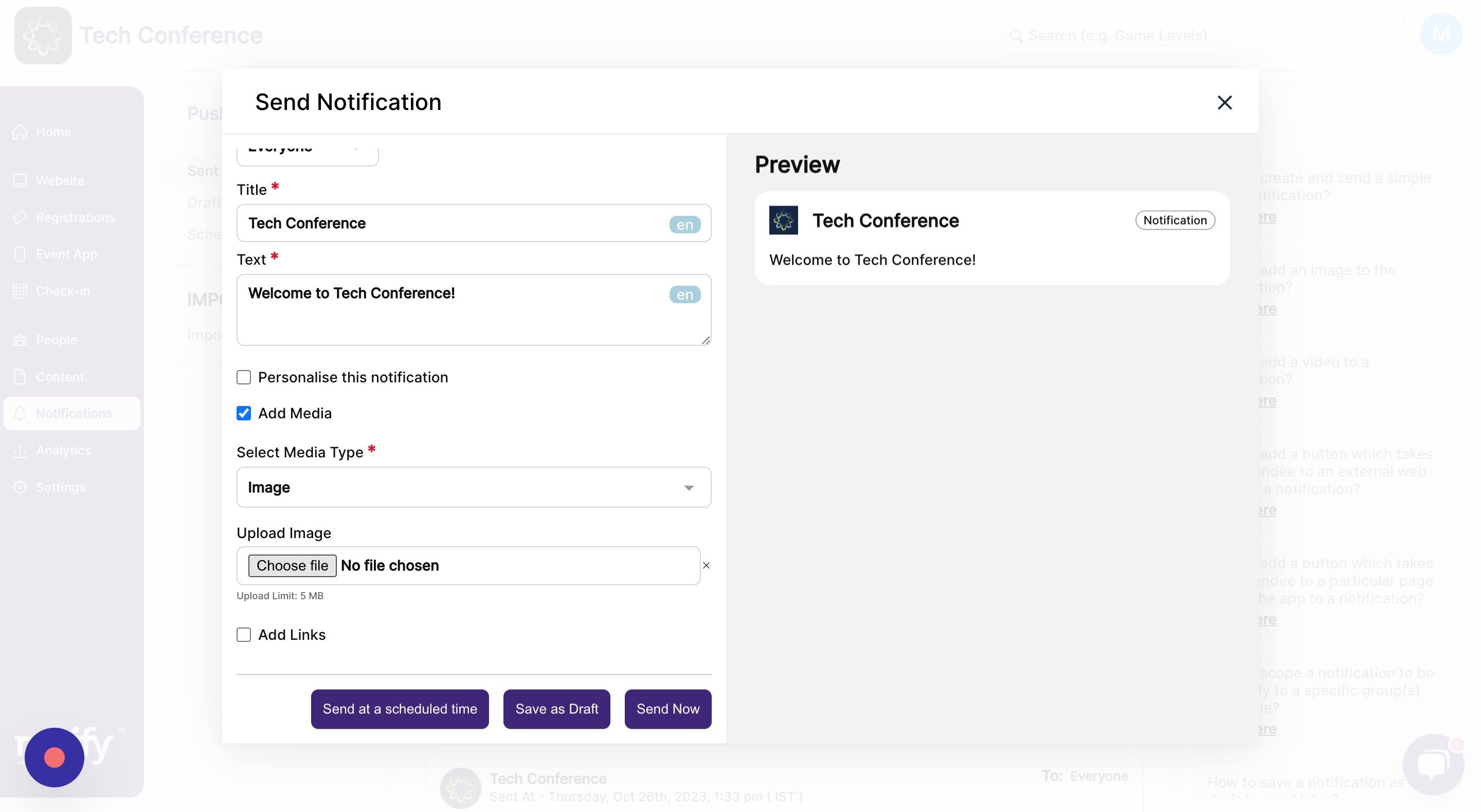Click the Image dropdown arrow
Screen dimensions: 1481x812
pyautogui.click(x=688, y=487)
